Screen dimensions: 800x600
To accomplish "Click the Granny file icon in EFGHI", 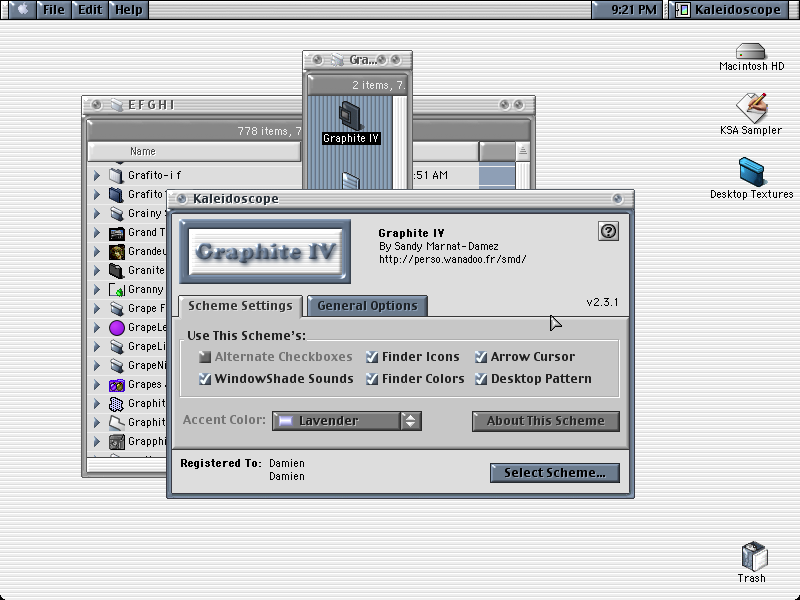I will (116, 290).
